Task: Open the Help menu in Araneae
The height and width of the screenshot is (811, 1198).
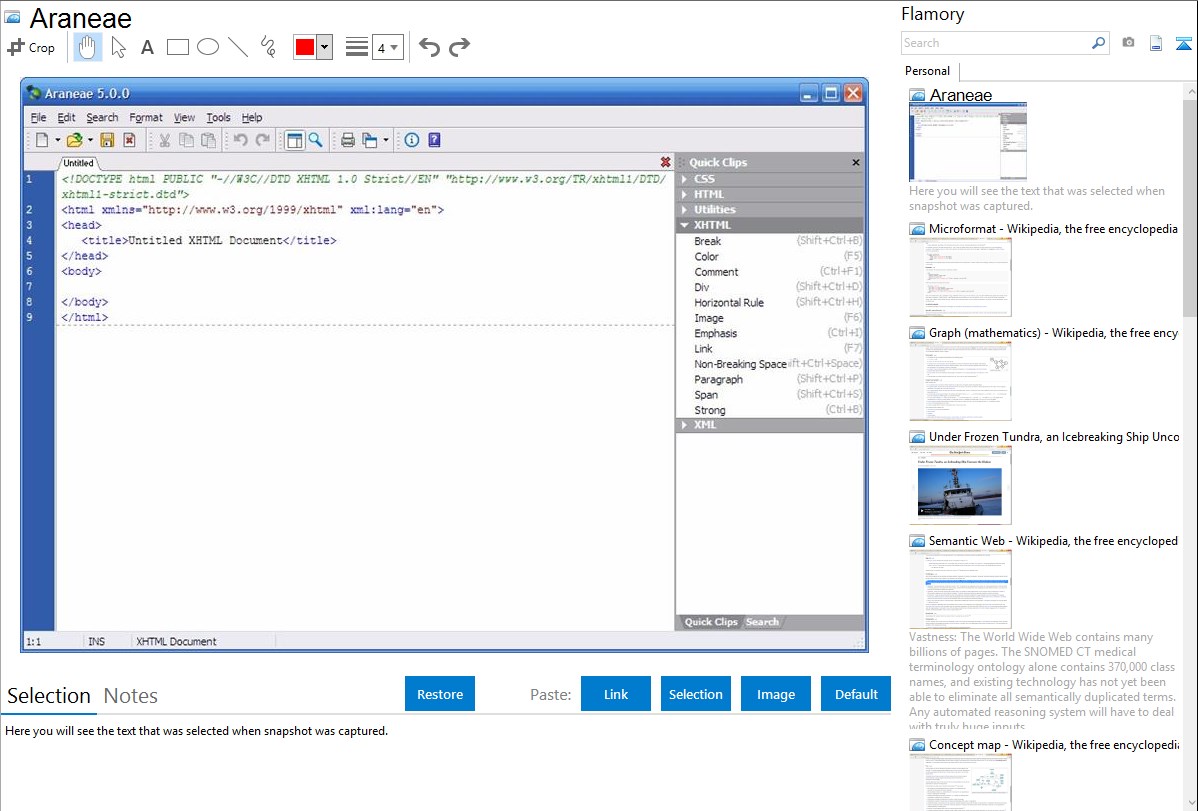Action: [252, 118]
